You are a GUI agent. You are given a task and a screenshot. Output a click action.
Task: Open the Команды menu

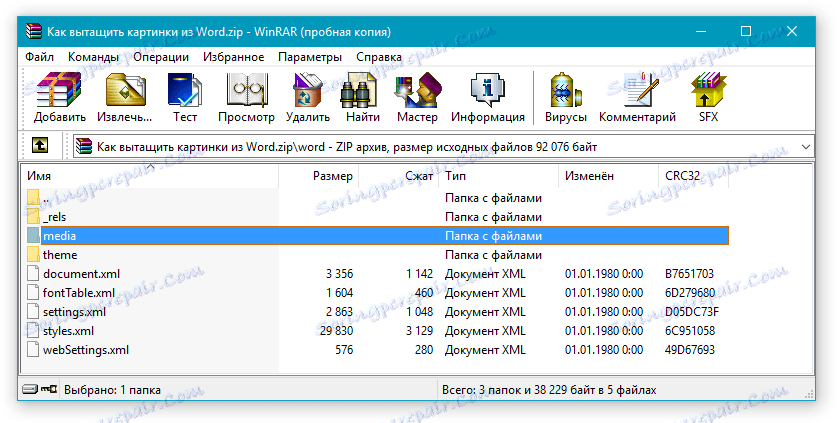(x=93, y=57)
